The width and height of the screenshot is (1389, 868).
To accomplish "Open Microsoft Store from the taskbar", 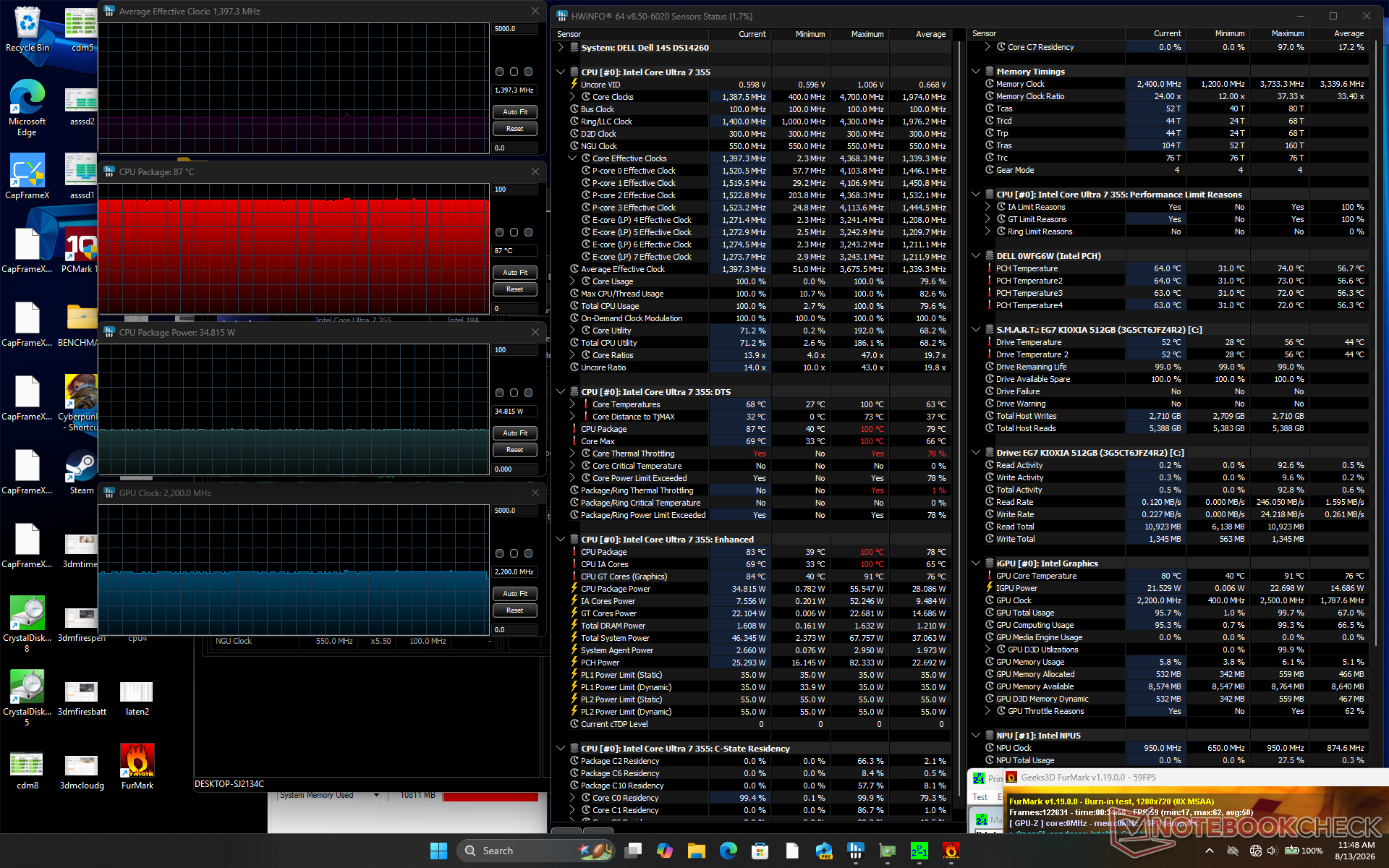I will point(760,851).
